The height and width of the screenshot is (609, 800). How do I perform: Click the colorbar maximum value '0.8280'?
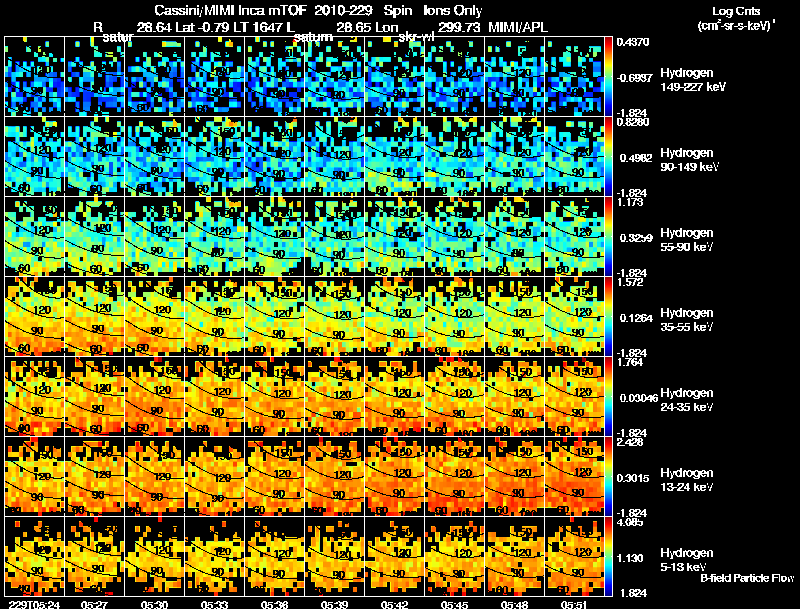tap(633, 122)
